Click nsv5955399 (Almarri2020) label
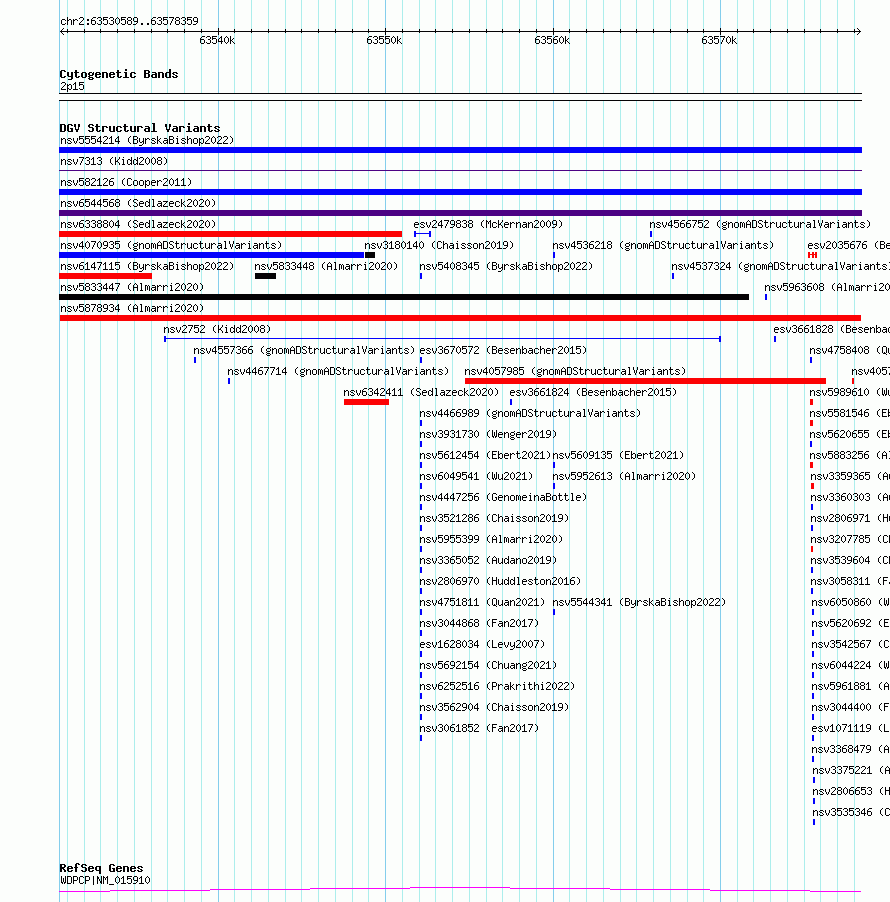The height and width of the screenshot is (902, 890). tap(491, 539)
